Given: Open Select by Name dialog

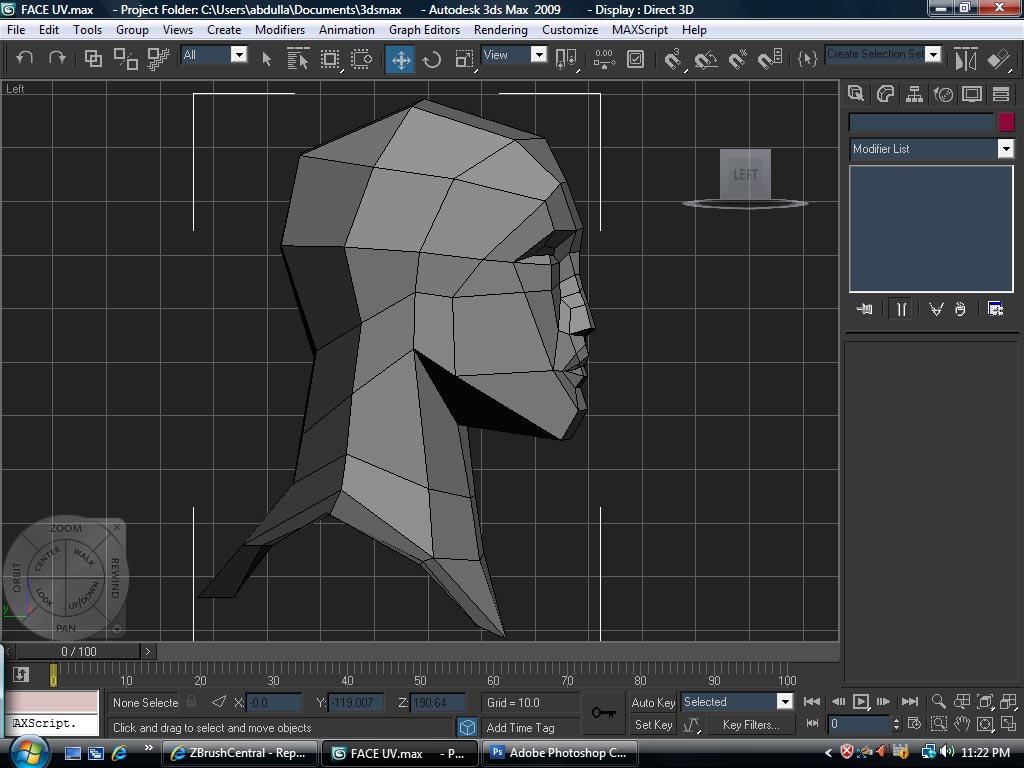Looking at the screenshot, I should 298,59.
